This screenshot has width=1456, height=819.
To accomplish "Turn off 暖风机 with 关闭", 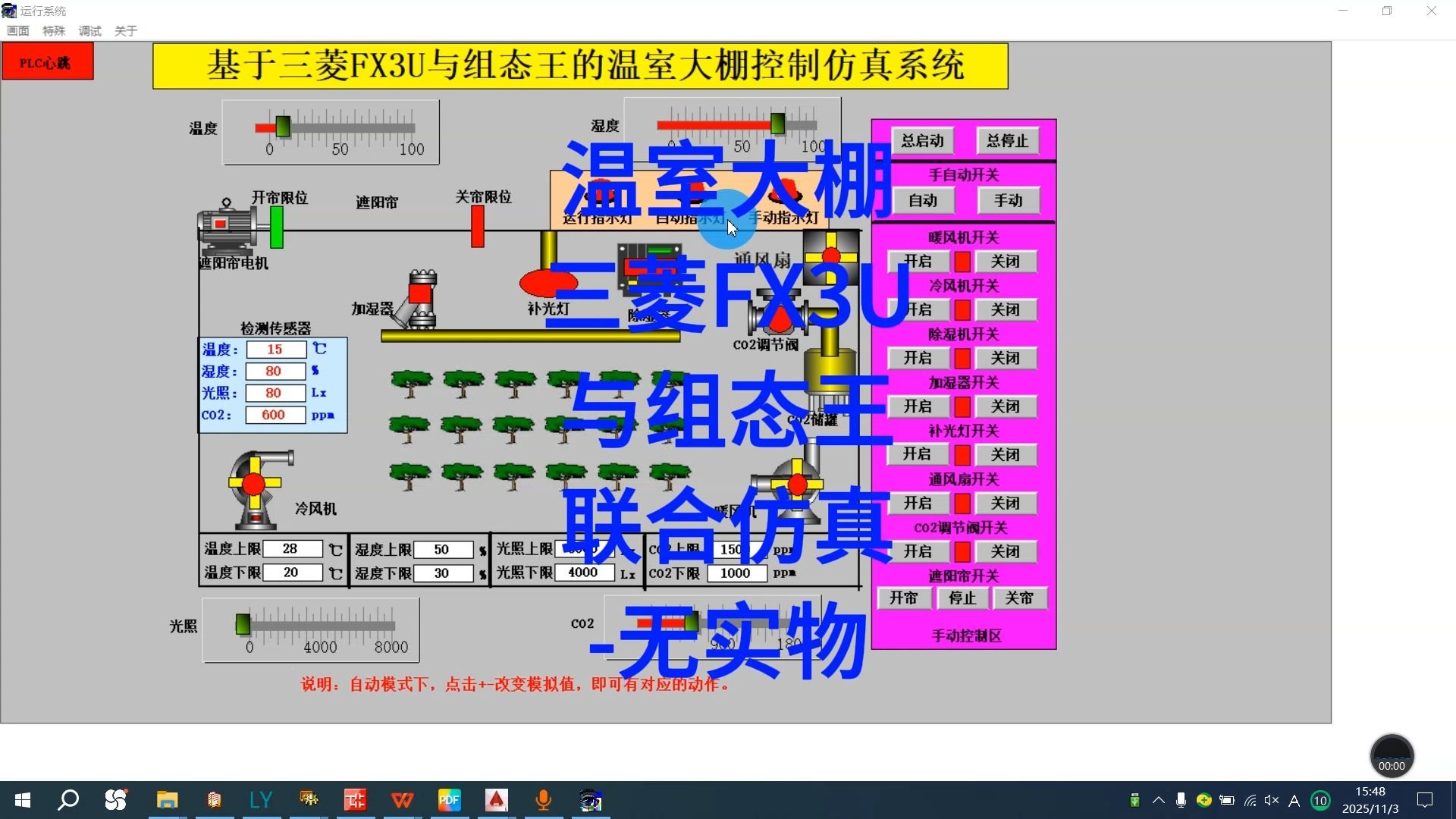I will pos(1005,262).
